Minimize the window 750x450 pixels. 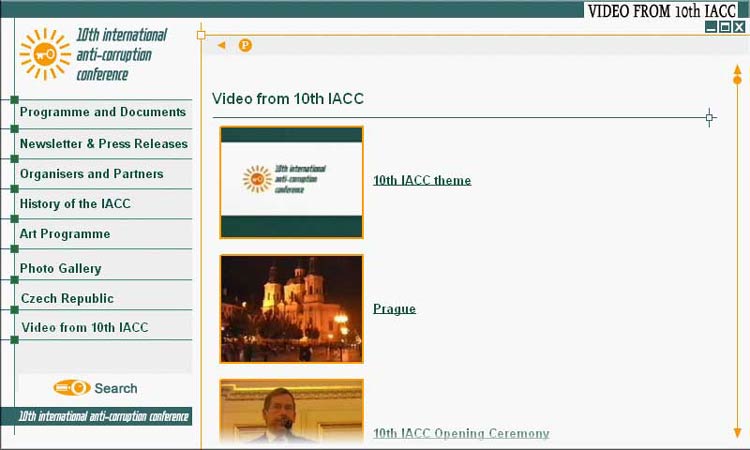tap(711, 27)
